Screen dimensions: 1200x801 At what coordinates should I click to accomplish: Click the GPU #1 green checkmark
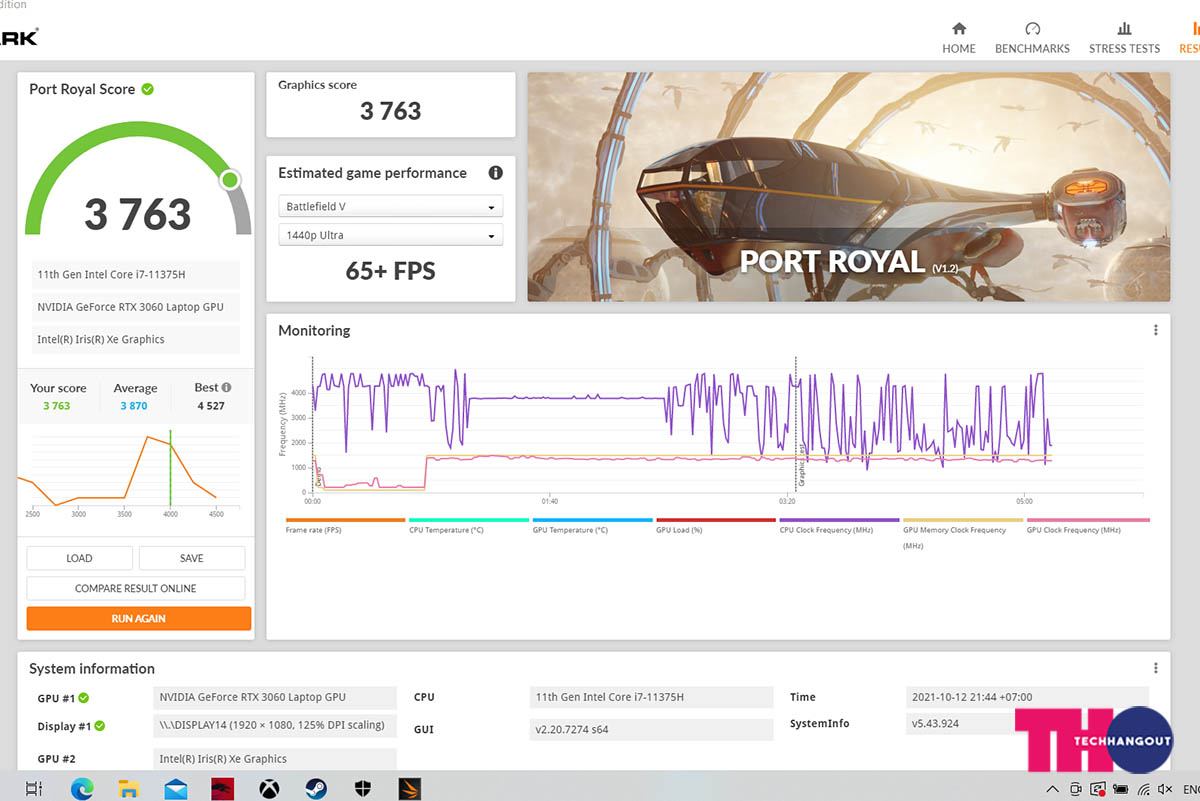(84, 698)
